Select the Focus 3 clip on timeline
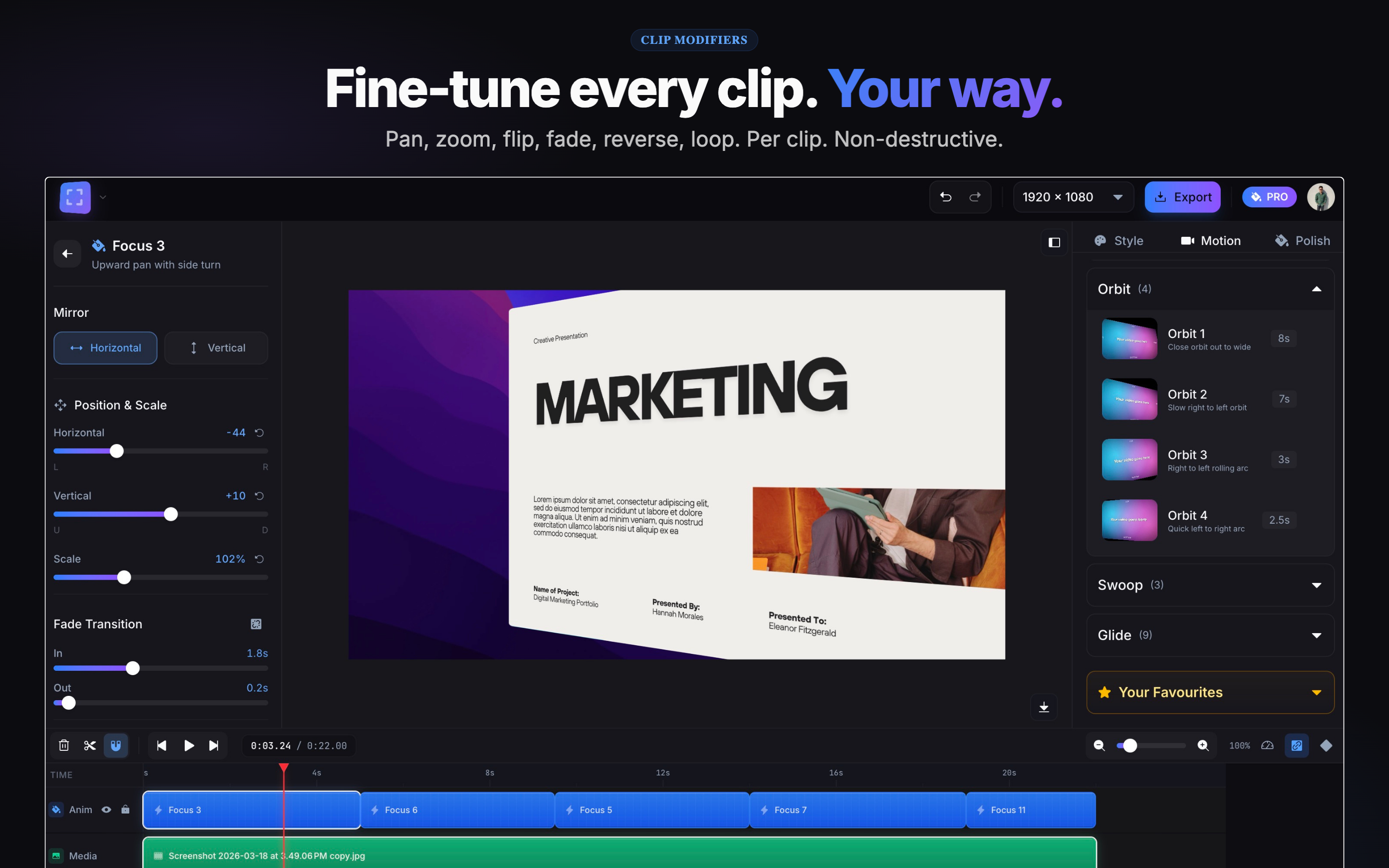This screenshot has width=1389, height=868. pyautogui.click(x=251, y=810)
